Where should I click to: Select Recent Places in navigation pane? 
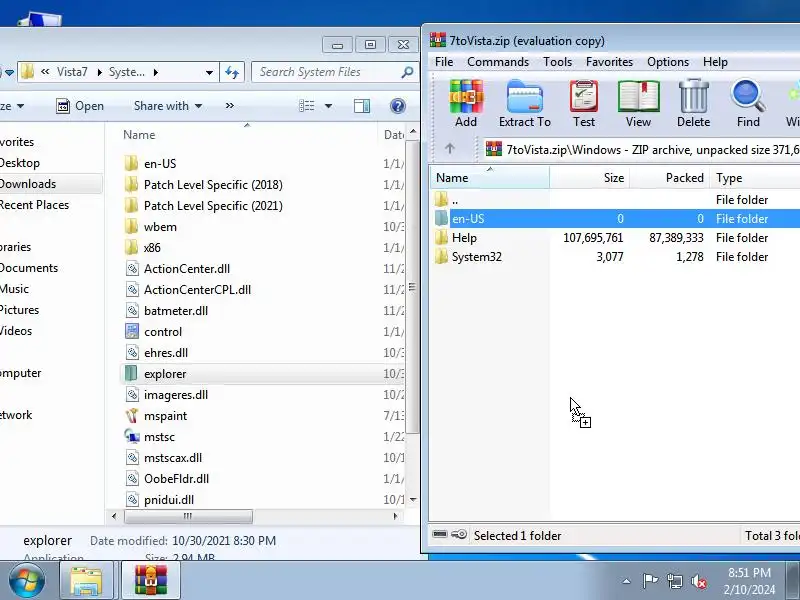(x=34, y=205)
